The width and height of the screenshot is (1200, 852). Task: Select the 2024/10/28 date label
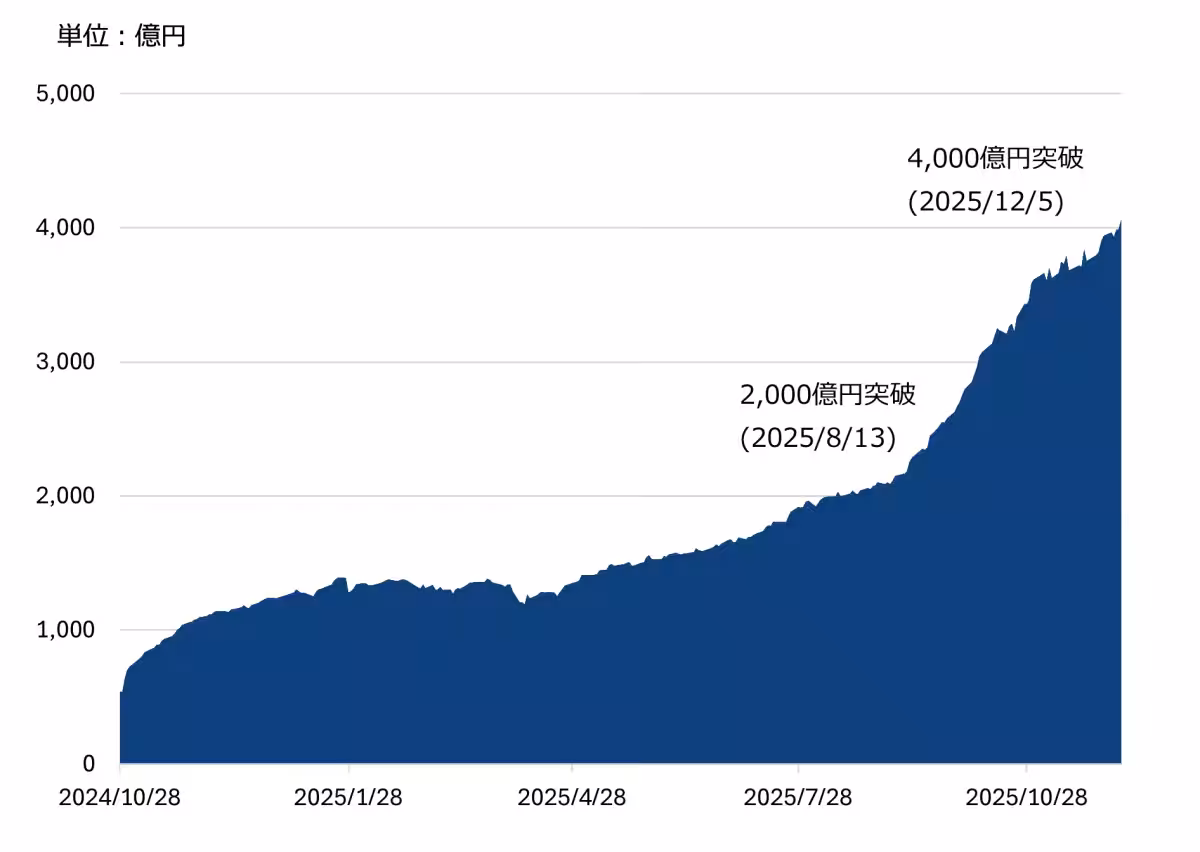pyautogui.click(x=120, y=798)
